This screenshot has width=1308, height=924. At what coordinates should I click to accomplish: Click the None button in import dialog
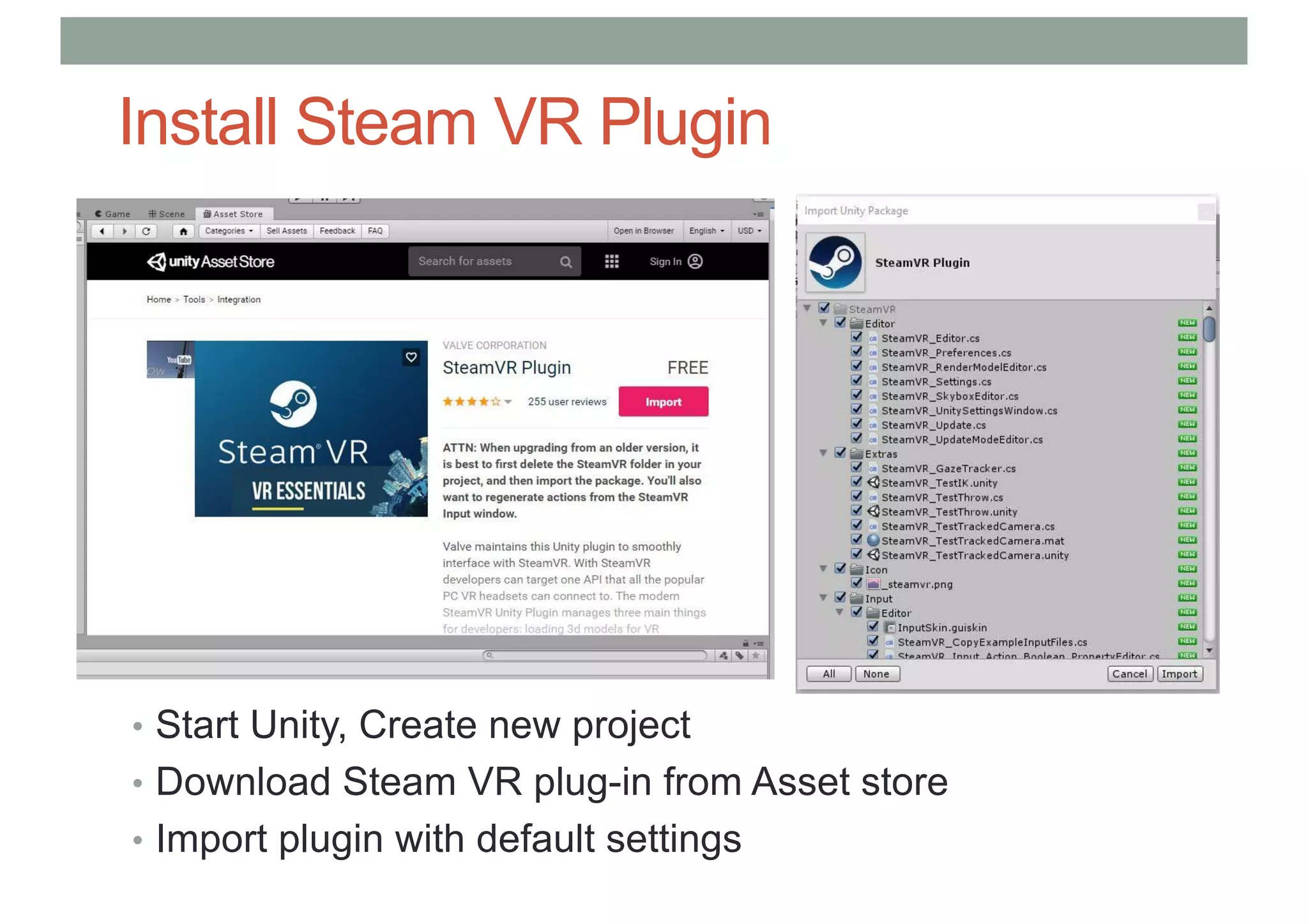coord(876,674)
